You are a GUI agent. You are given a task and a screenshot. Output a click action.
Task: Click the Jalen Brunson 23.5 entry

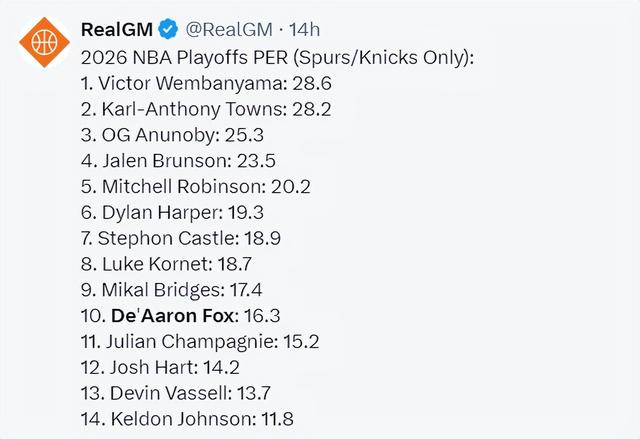pos(178,161)
